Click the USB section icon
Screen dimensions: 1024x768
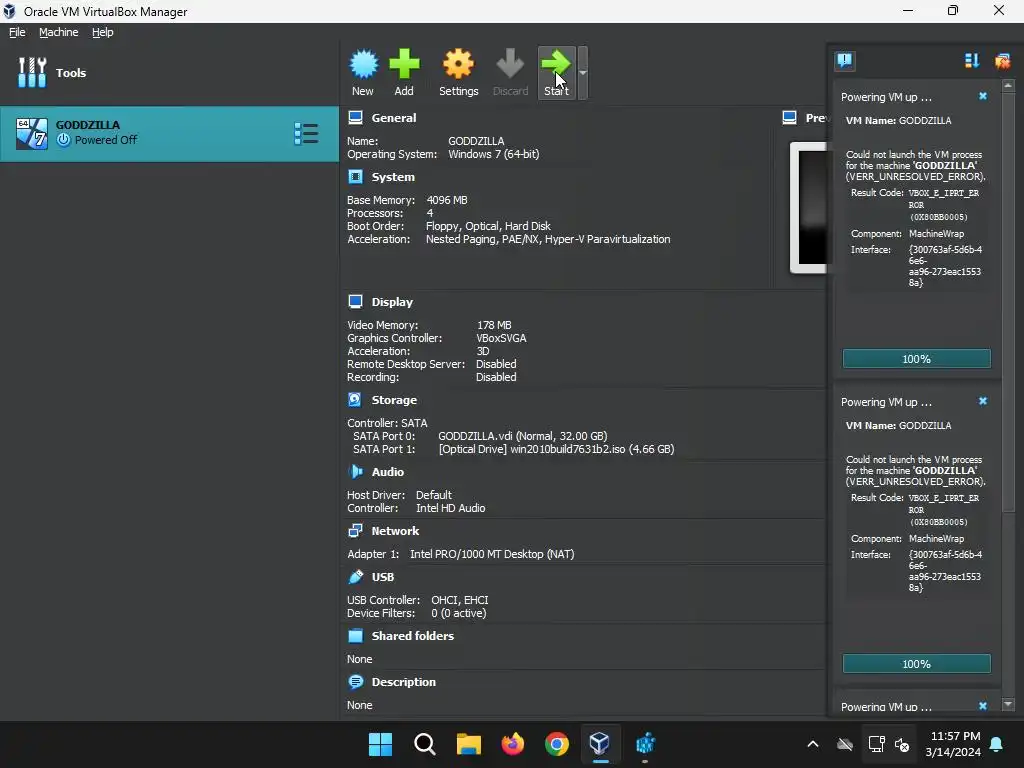[x=355, y=577]
